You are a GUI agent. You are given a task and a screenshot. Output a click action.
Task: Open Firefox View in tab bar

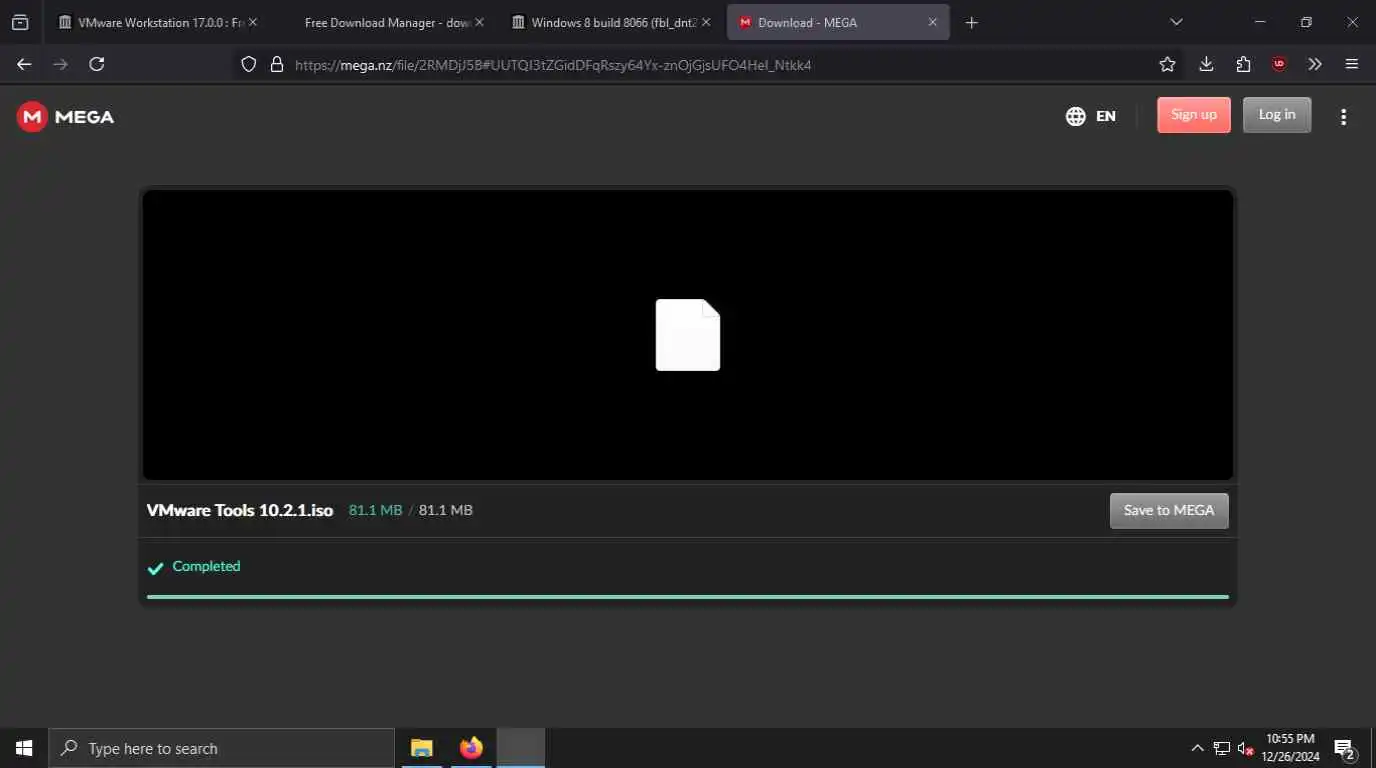click(20, 22)
